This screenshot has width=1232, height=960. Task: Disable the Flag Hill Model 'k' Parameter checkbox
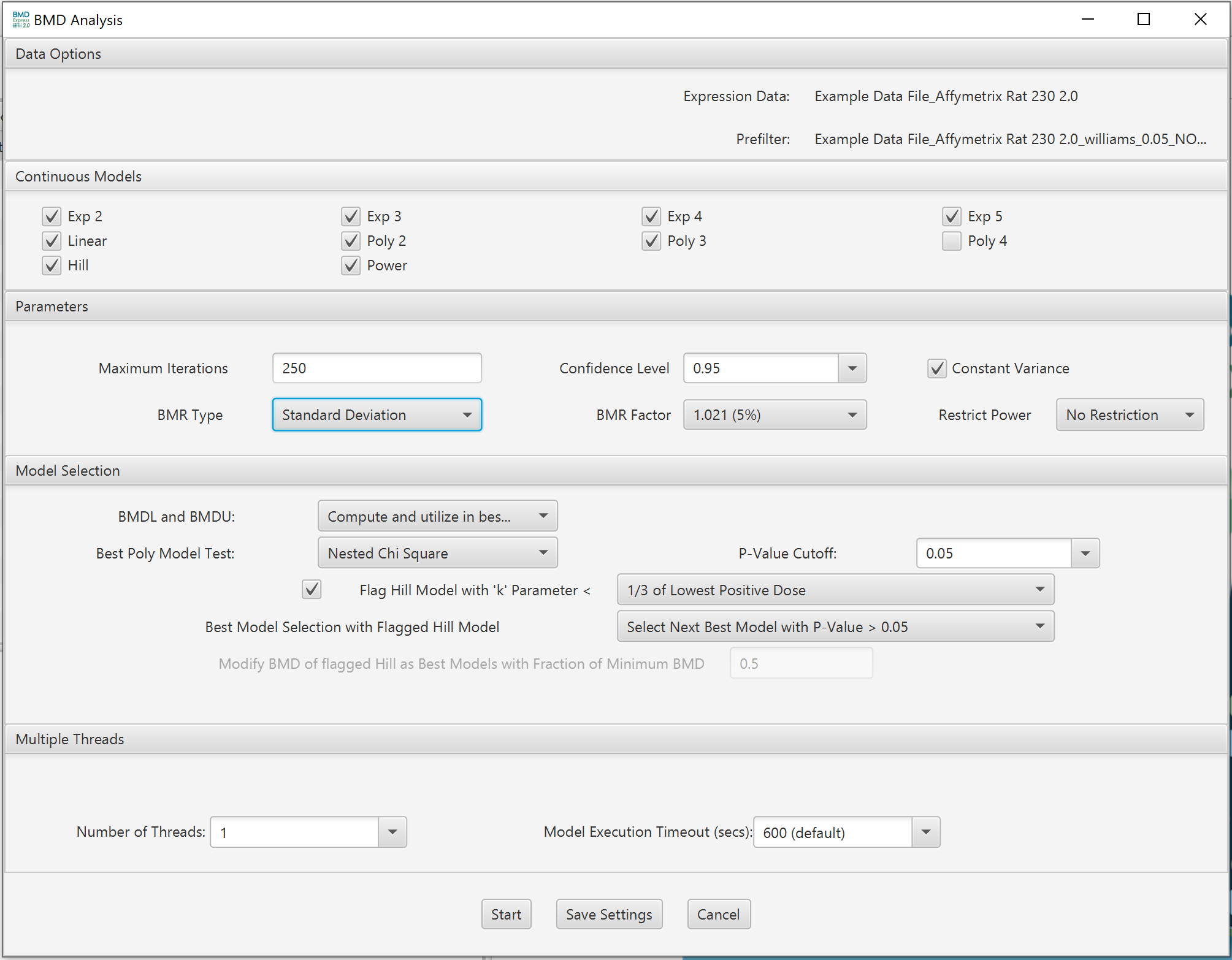[x=312, y=590]
